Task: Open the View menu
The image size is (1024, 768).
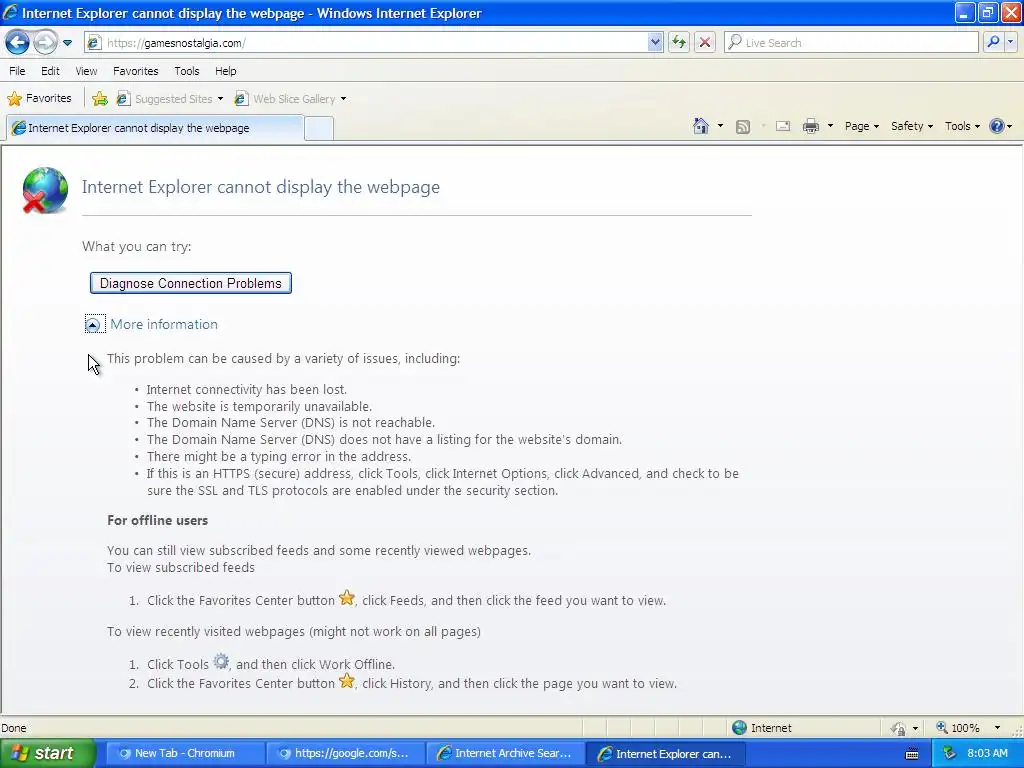Action: point(86,71)
